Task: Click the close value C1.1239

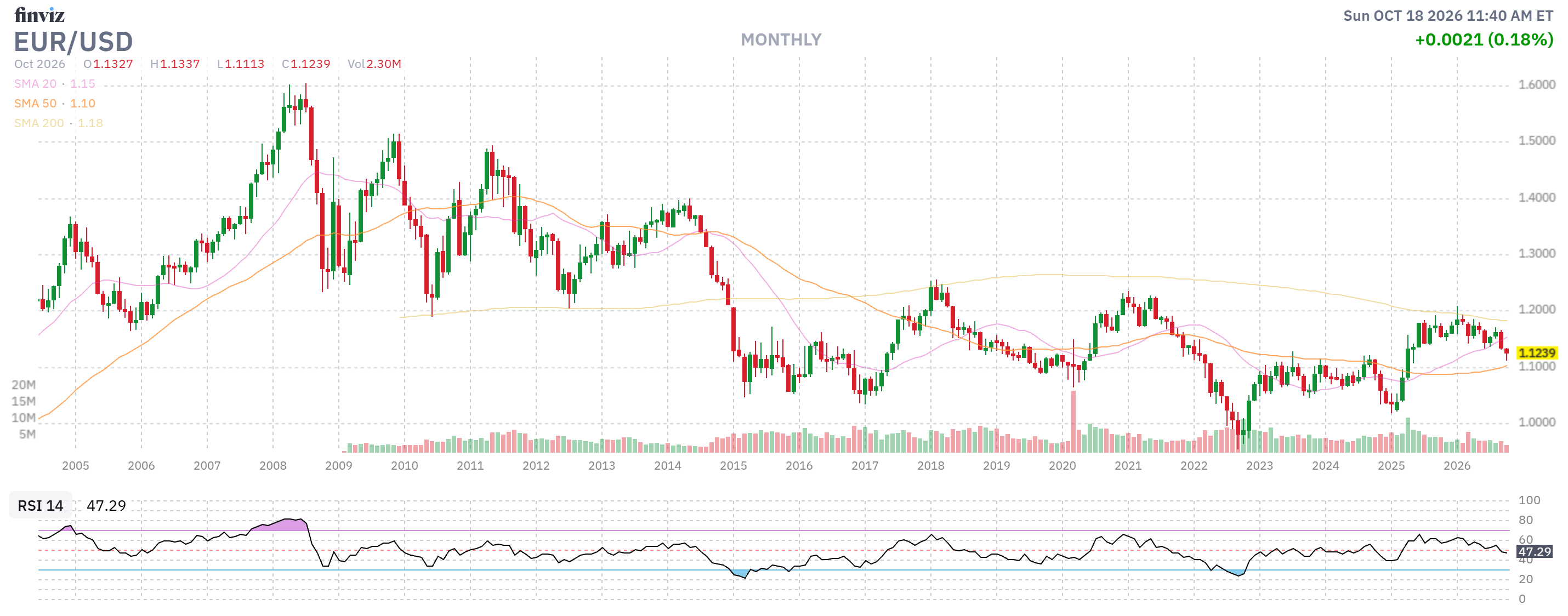Action: [x=306, y=64]
